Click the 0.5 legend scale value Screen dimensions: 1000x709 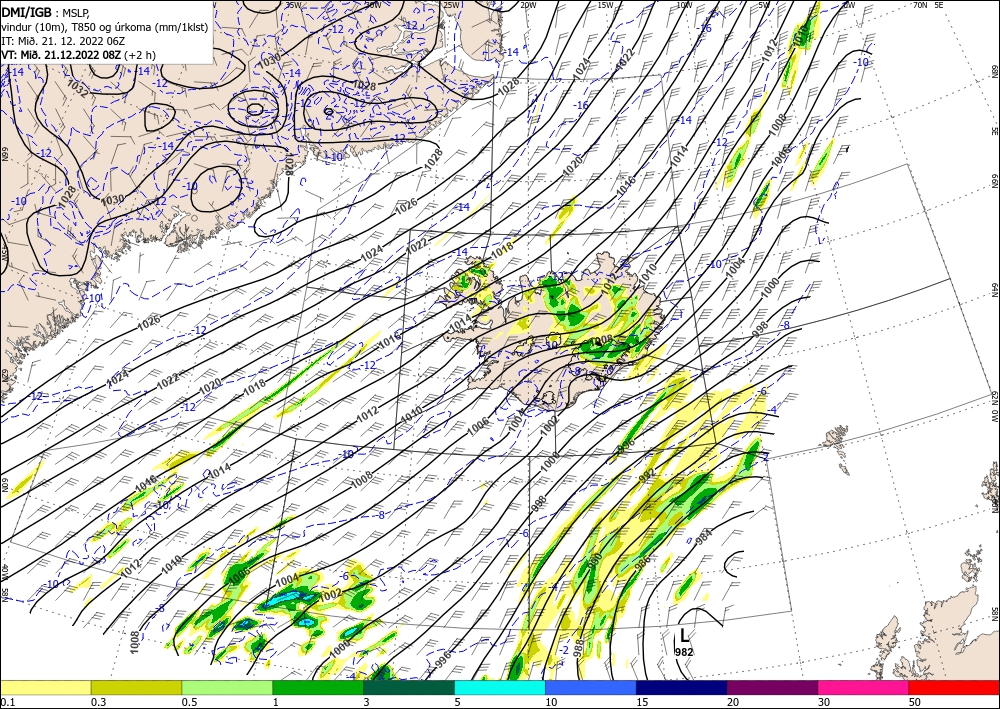pos(189,702)
